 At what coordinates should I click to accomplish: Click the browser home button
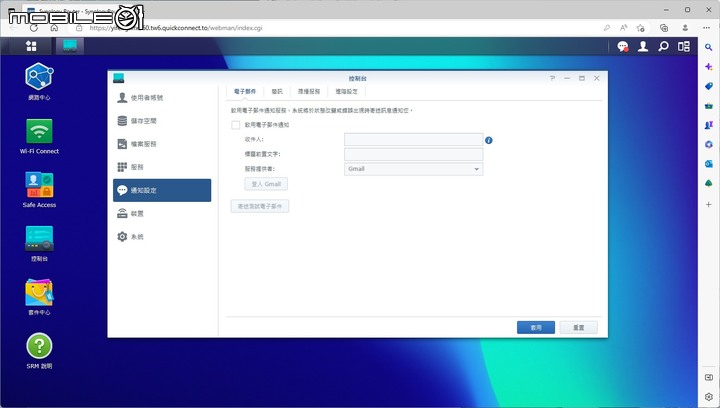point(54,28)
